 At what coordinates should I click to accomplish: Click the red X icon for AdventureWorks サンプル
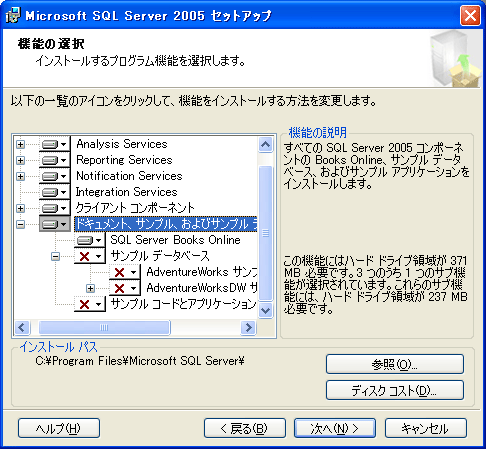tap(124, 272)
